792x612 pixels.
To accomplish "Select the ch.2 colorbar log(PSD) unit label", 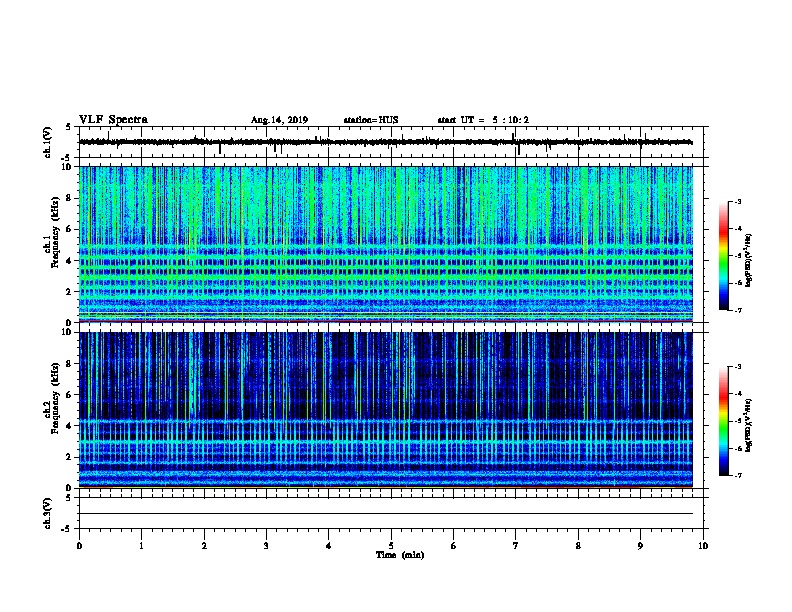I will 748,426.
